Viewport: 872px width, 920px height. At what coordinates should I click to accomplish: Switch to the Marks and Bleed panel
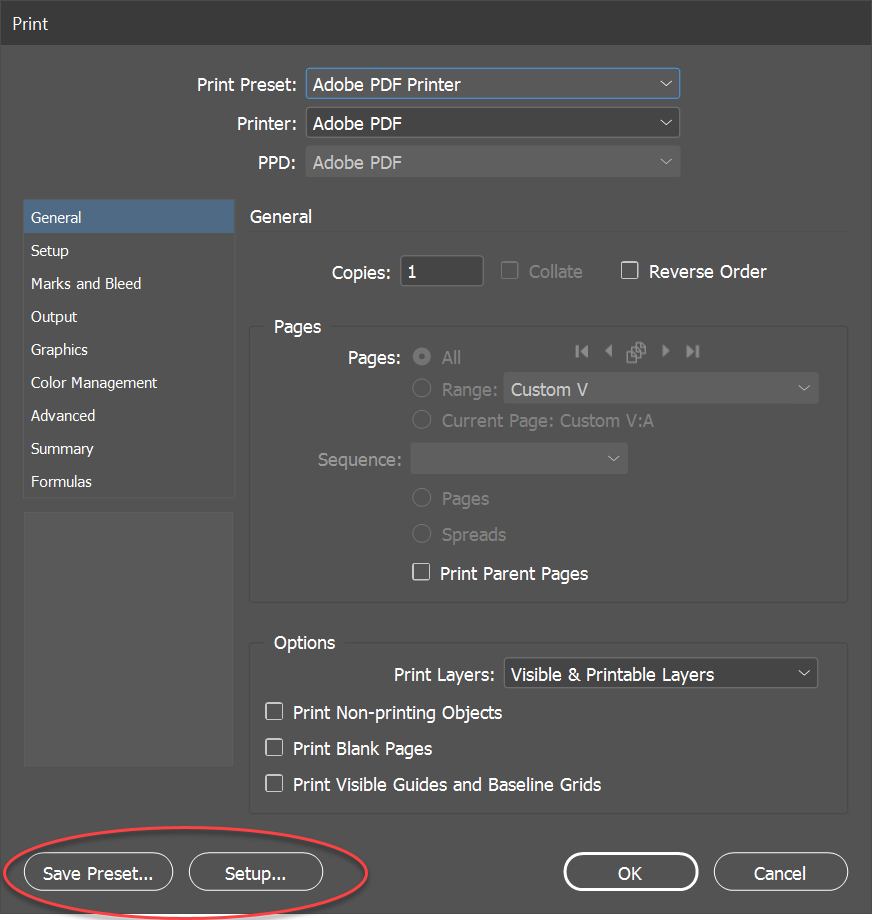click(86, 283)
